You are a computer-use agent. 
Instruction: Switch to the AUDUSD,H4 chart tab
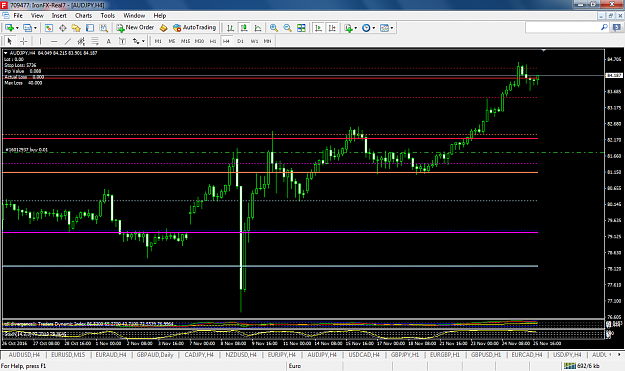tap(24, 355)
